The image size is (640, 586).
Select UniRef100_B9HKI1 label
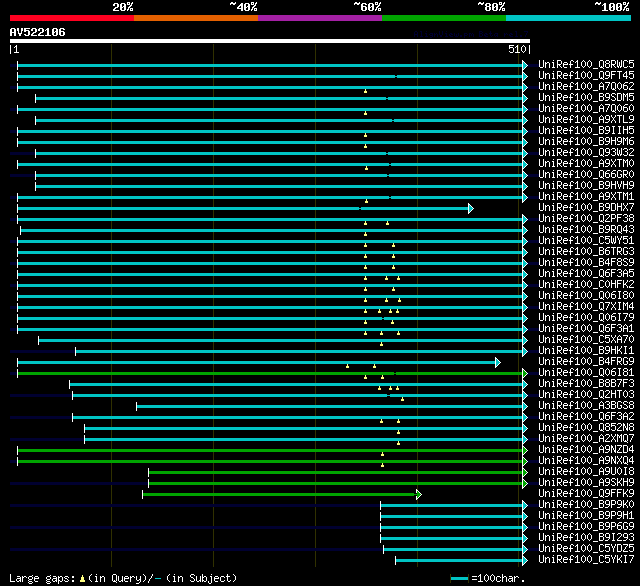coord(586,351)
